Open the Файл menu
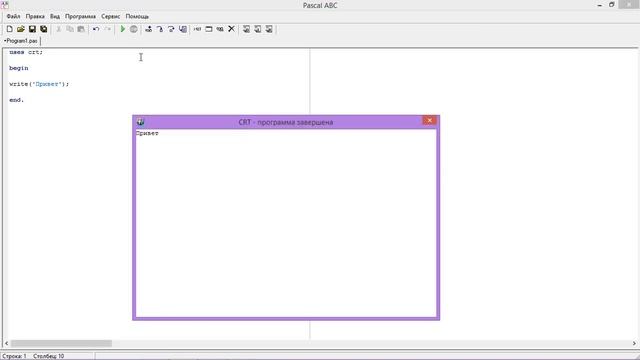Image resolution: width=640 pixels, height=360 pixels. click(13, 16)
